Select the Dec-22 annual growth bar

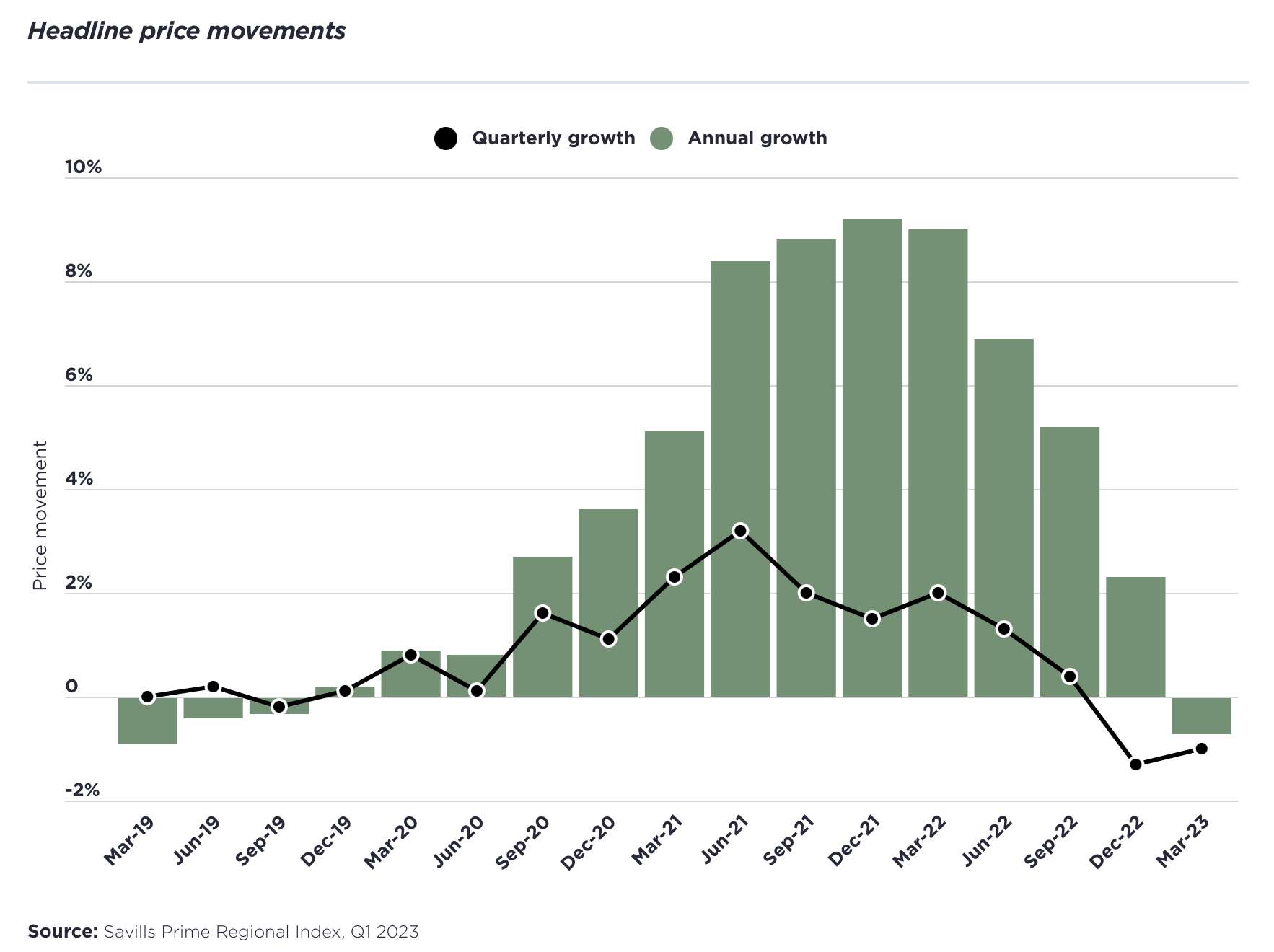tap(1135, 635)
